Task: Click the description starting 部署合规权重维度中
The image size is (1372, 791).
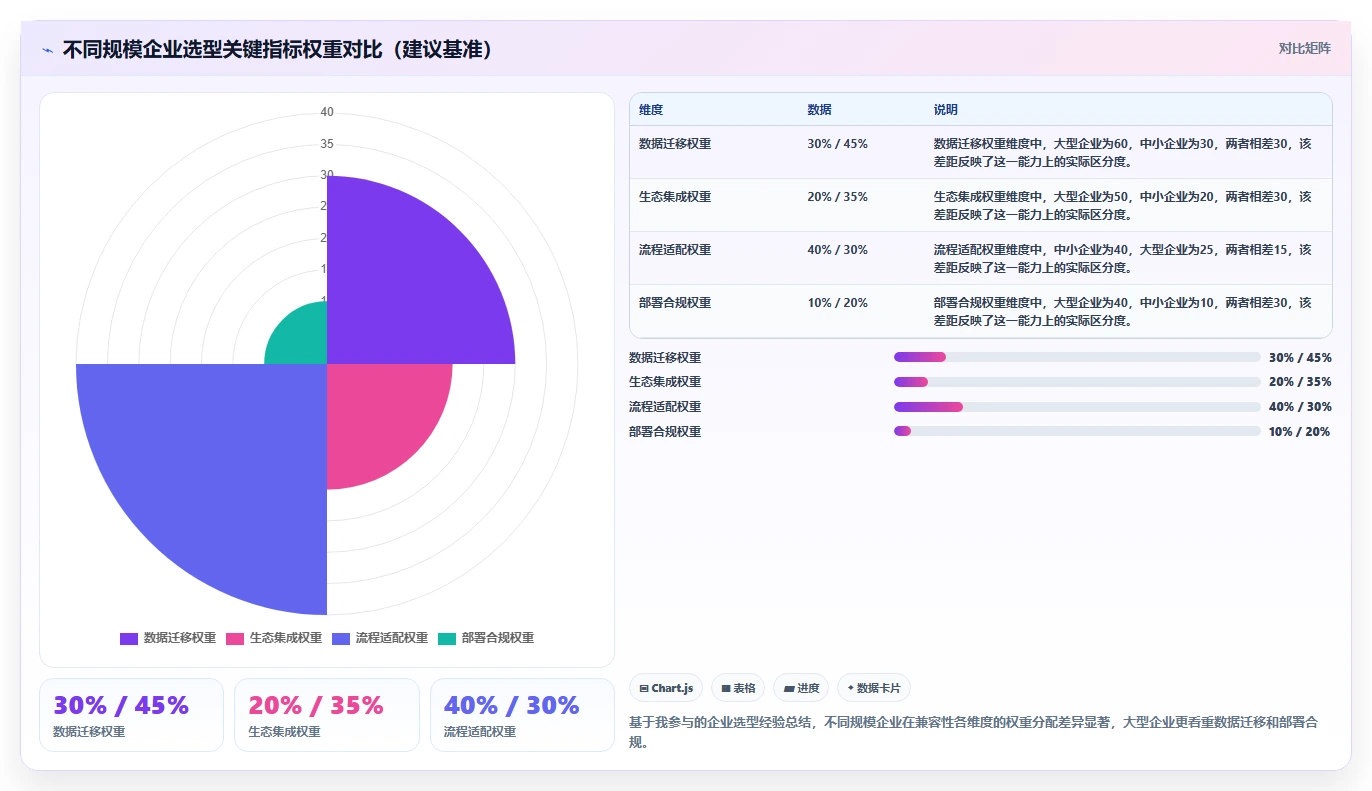Action: tap(1122, 311)
